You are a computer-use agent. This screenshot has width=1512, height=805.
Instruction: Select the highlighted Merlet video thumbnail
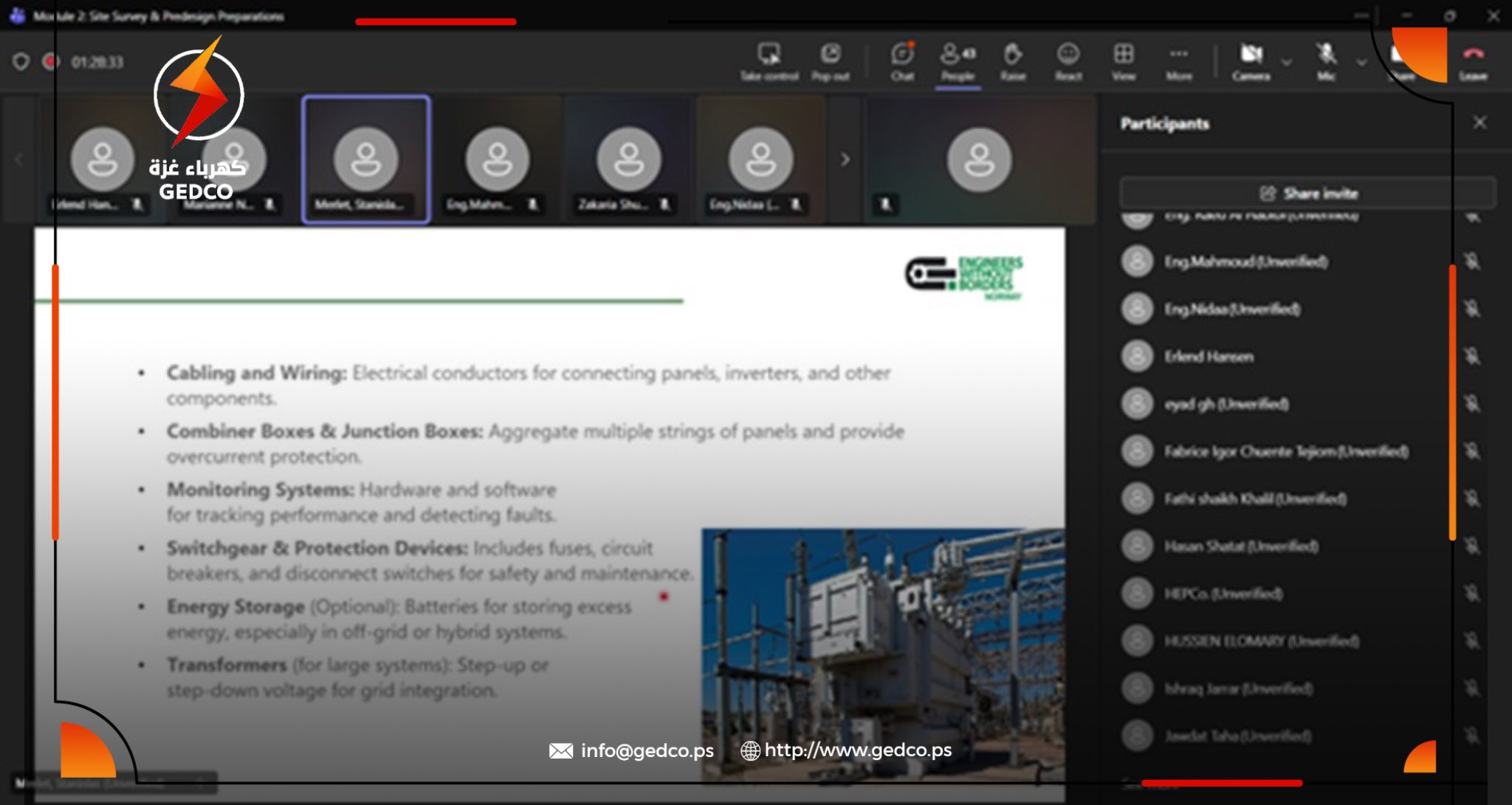[x=365, y=160]
